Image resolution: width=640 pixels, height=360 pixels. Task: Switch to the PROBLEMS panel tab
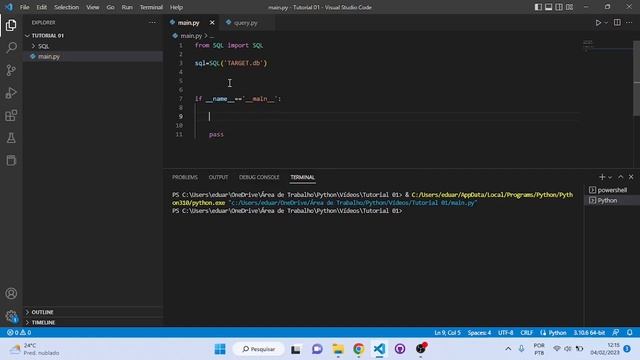click(185, 177)
